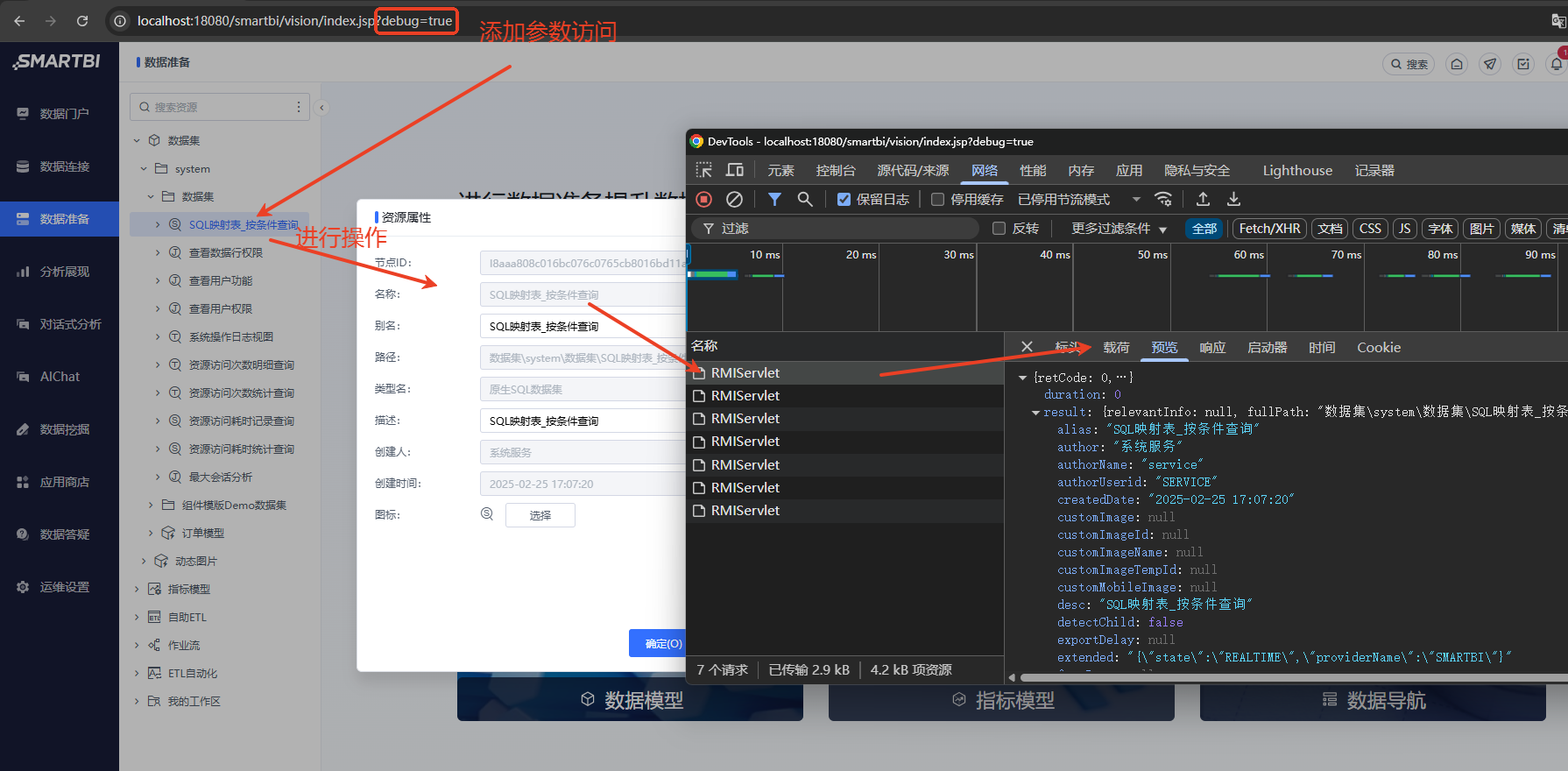Click the notification bell icon
This screenshot has height=771, width=1568.
pos(1557,64)
